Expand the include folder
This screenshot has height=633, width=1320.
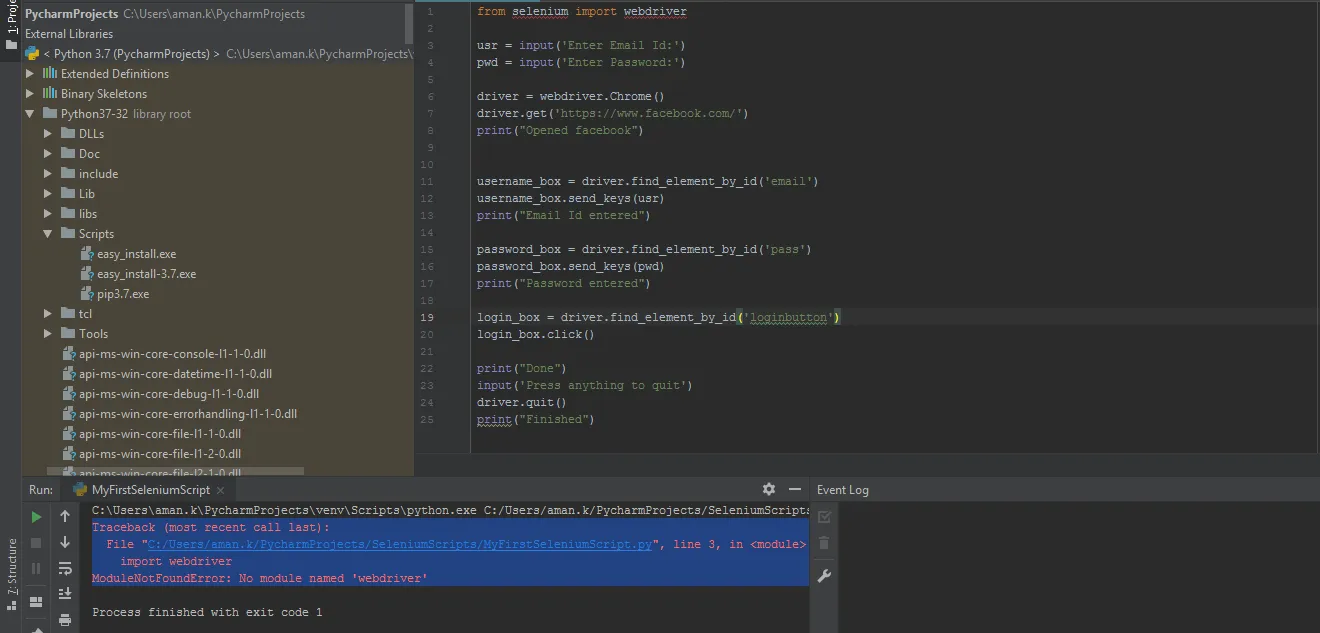coord(48,174)
